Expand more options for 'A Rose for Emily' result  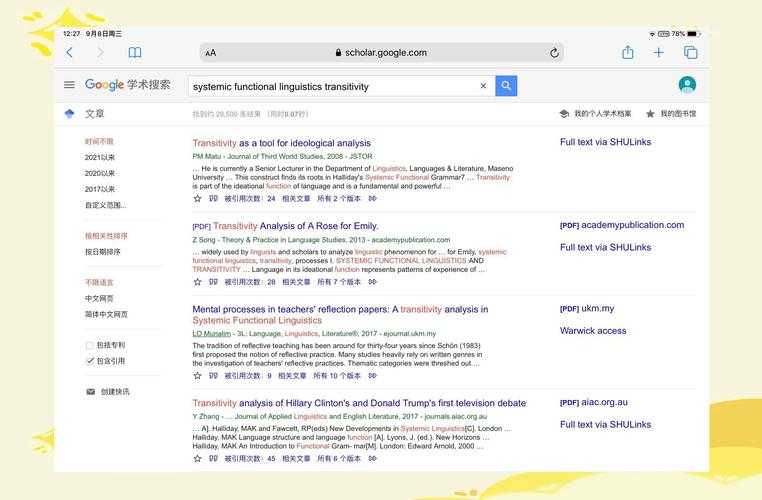372,282
